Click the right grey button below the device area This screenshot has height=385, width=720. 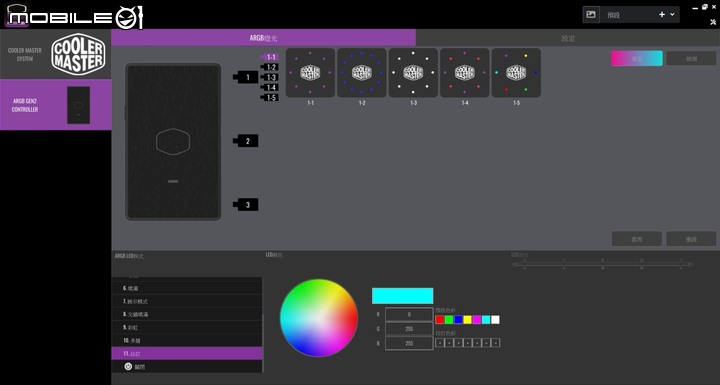pos(691,239)
